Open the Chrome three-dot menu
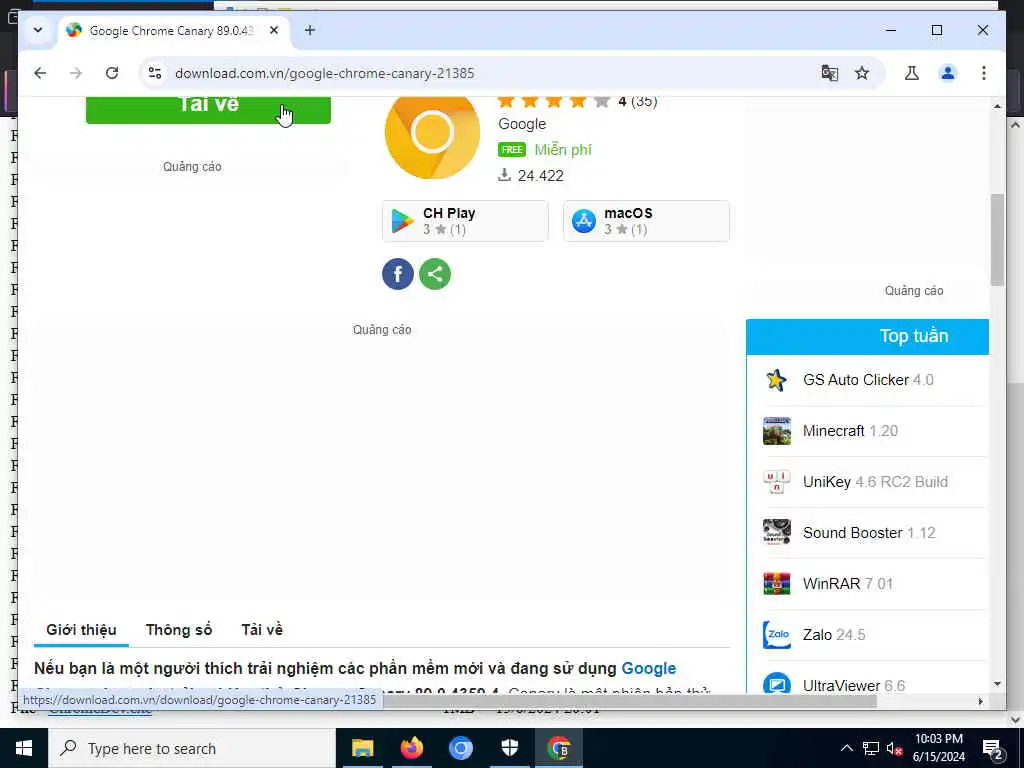Image resolution: width=1024 pixels, height=768 pixels. (x=984, y=73)
